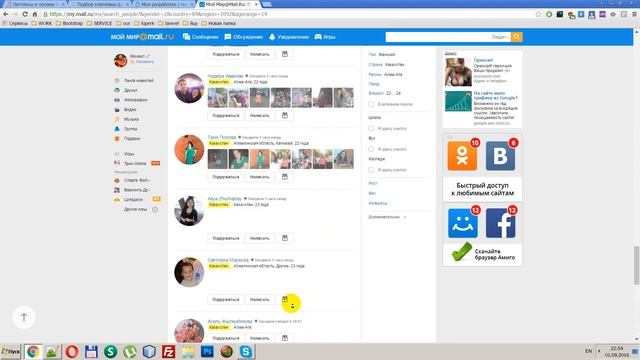Change the Пол filter value
This screenshot has width=640, height=360.
click(x=387, y=54)
